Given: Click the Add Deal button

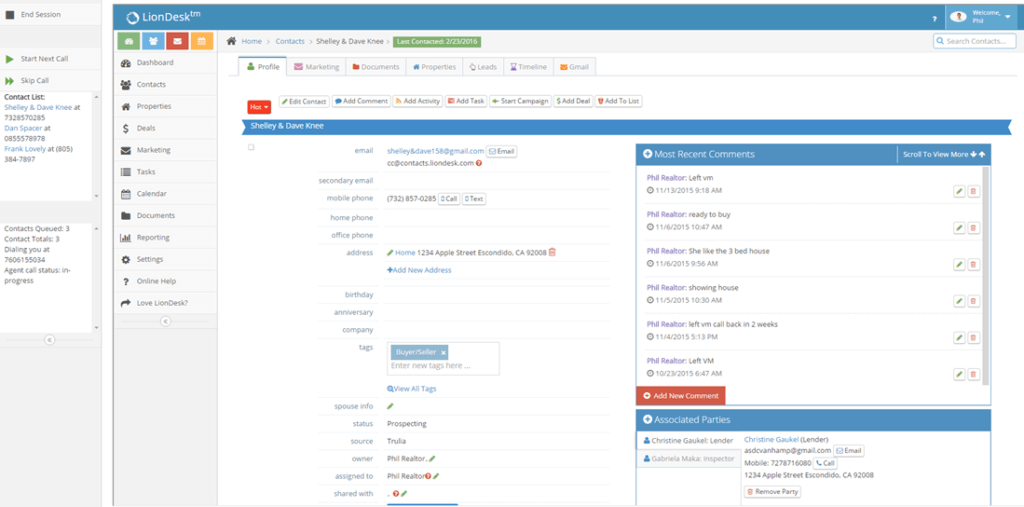Looking at the screenshot, I should click(x=573, y=101).
